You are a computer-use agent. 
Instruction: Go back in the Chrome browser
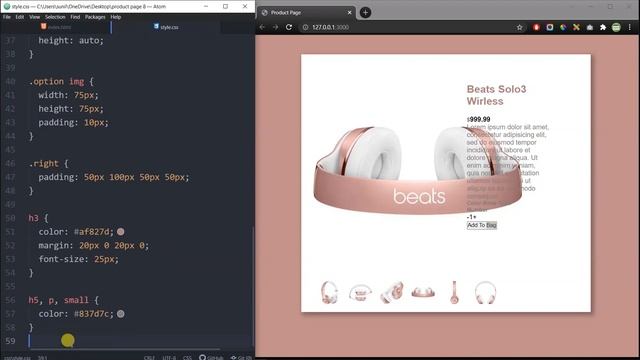(x=262, y=27)
